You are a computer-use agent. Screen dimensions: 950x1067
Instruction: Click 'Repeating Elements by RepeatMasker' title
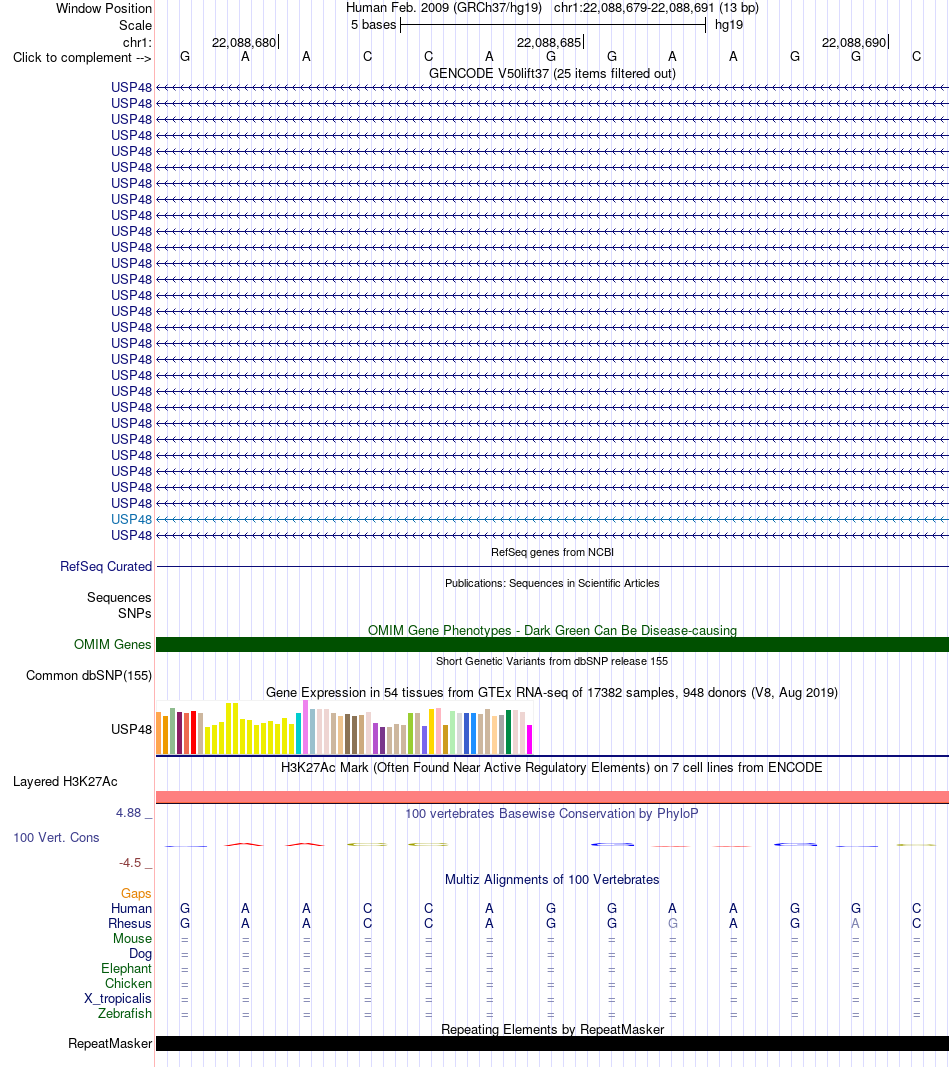[552, 1030]
